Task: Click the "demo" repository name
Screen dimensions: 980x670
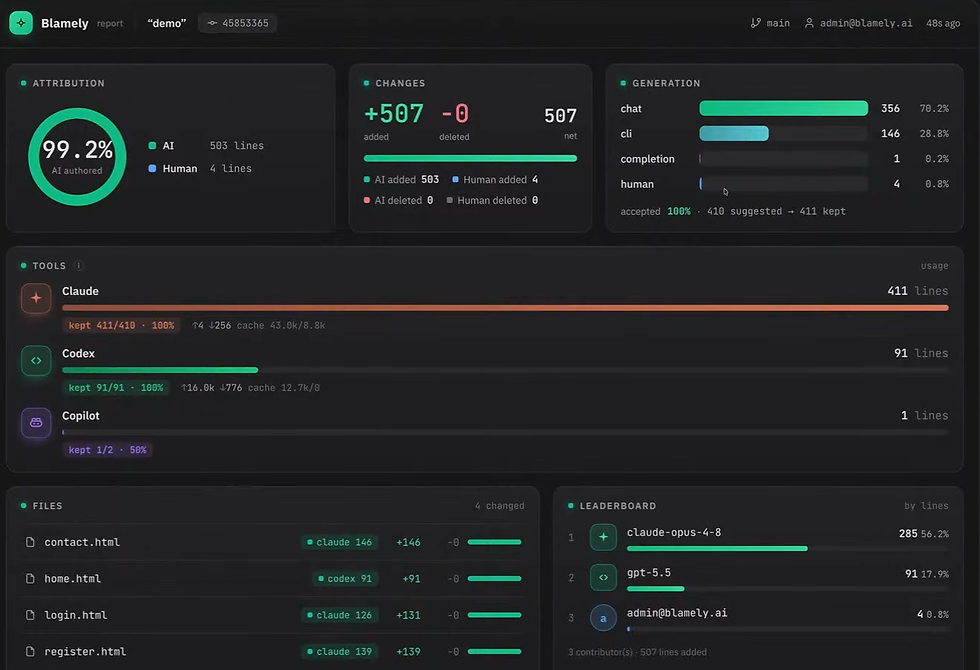Action: (167, 23)
